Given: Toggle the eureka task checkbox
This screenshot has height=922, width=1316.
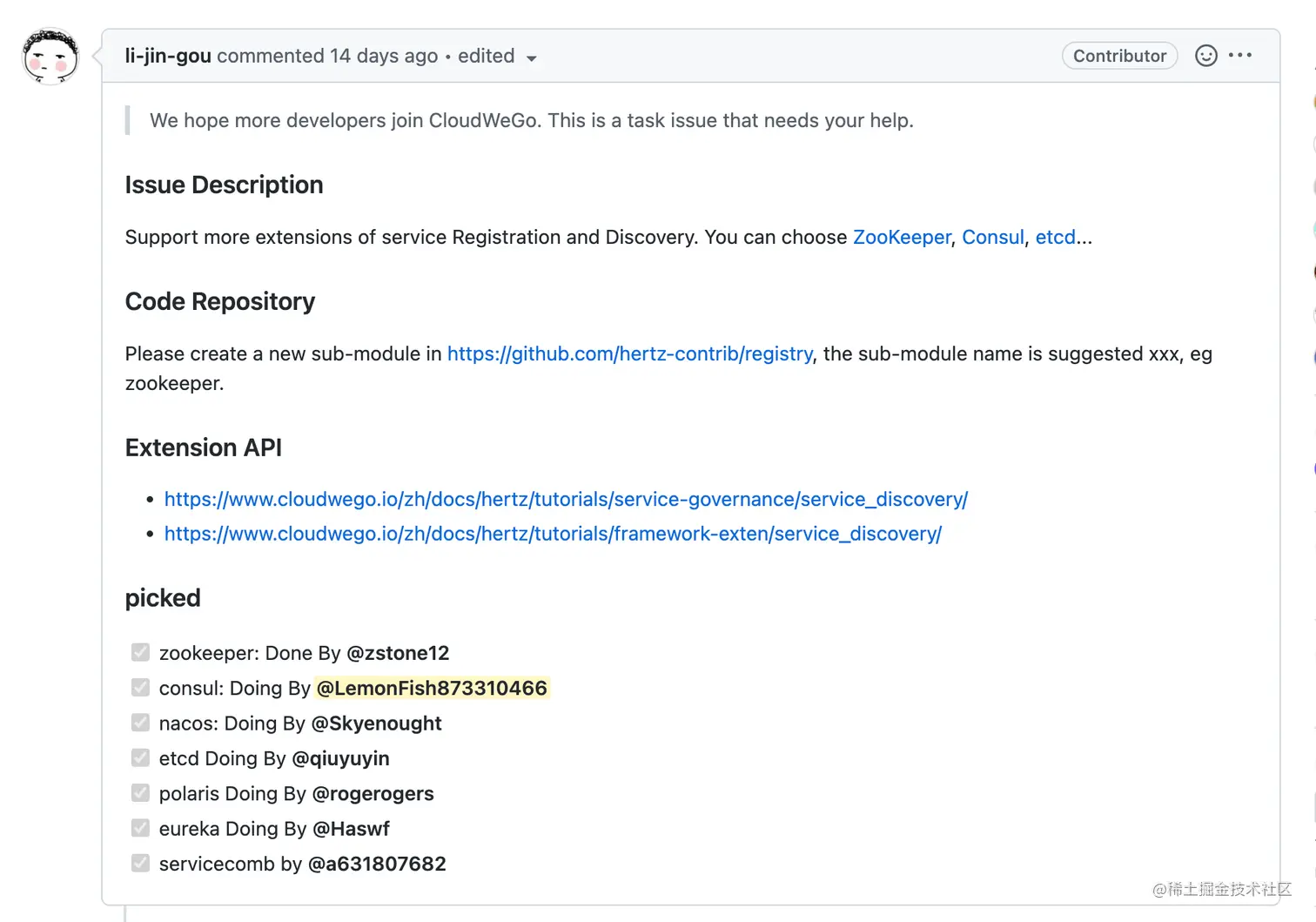Looking at the screenshot, I should click(140, 828).
